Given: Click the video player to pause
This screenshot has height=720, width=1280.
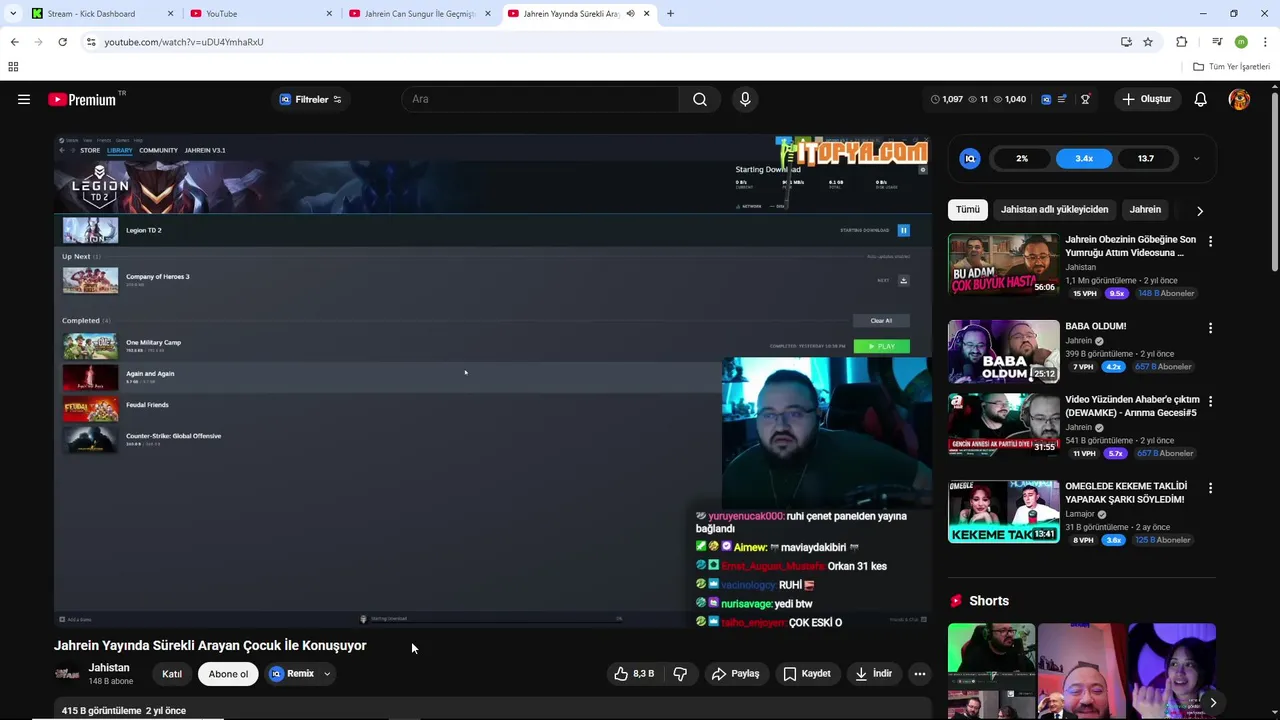Looking at the screenshot, I should tap(492, 380).
